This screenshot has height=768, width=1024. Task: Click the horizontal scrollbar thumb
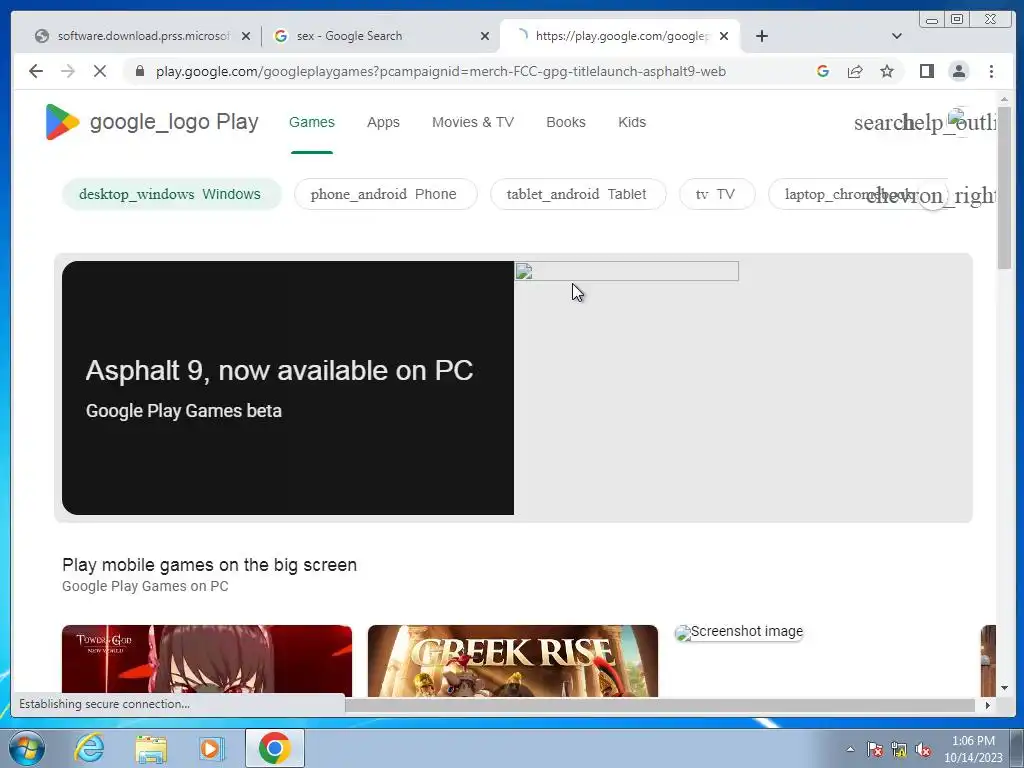(x=660, y=705)
